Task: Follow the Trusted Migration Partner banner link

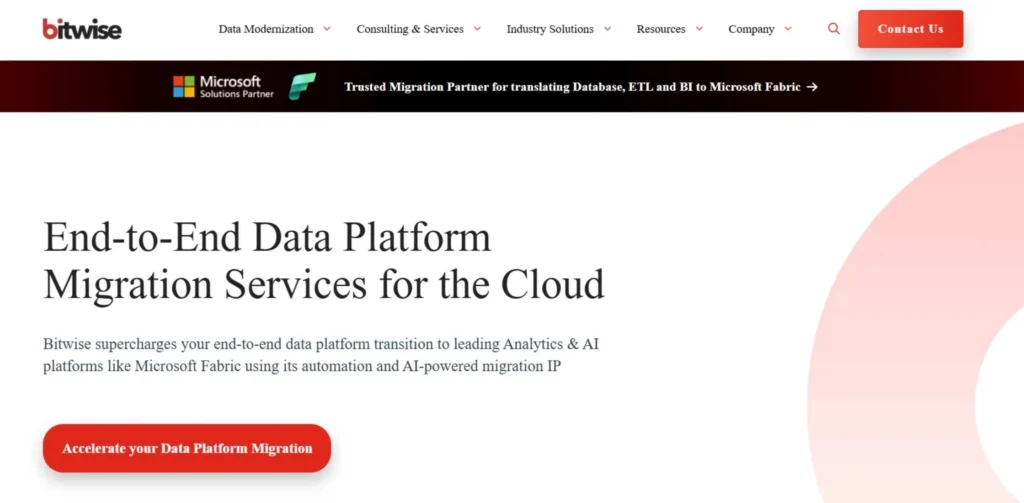Action: pos(572,87)
